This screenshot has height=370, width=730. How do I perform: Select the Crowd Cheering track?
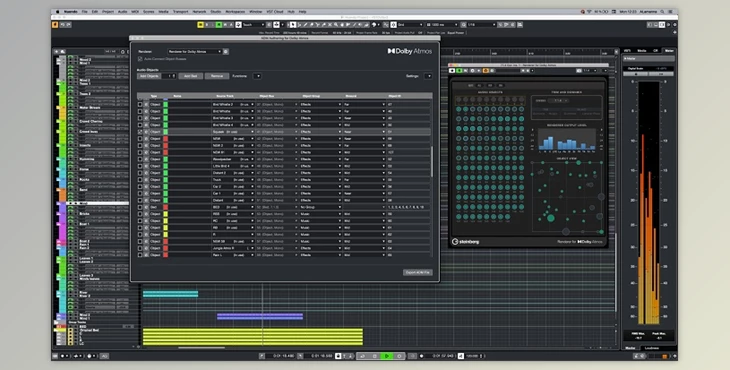tap(91, 121)
